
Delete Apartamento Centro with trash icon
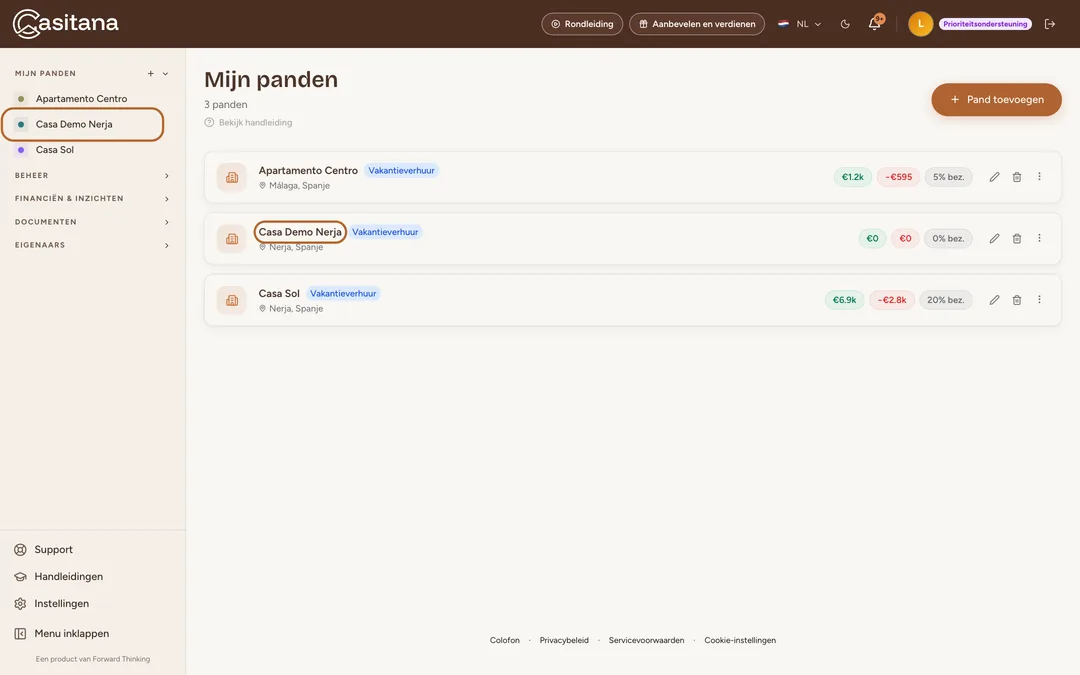click(x=1017, y=177)
